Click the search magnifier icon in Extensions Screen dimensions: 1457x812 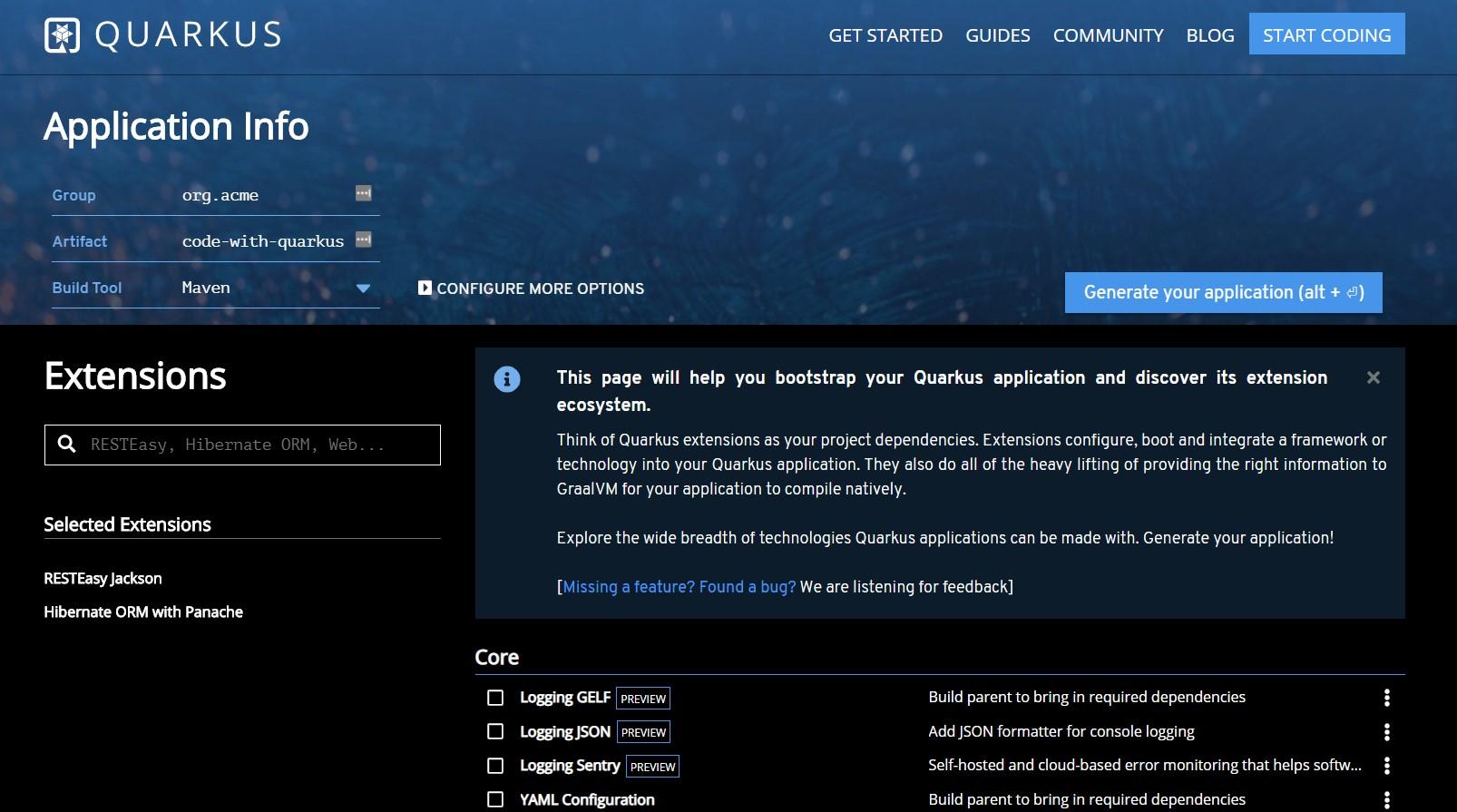66,444
